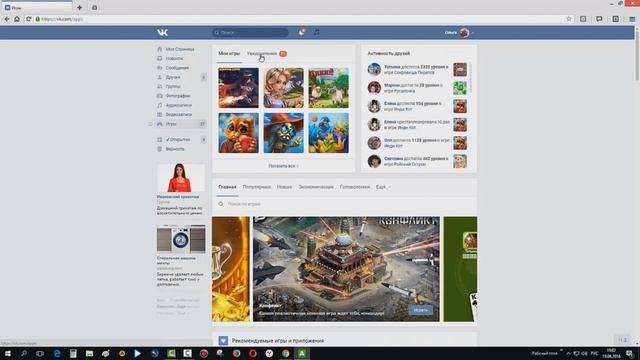Open the Ольга profile dropdown in header
Viewport: 640px width, 360px height.
pos(460,32)
